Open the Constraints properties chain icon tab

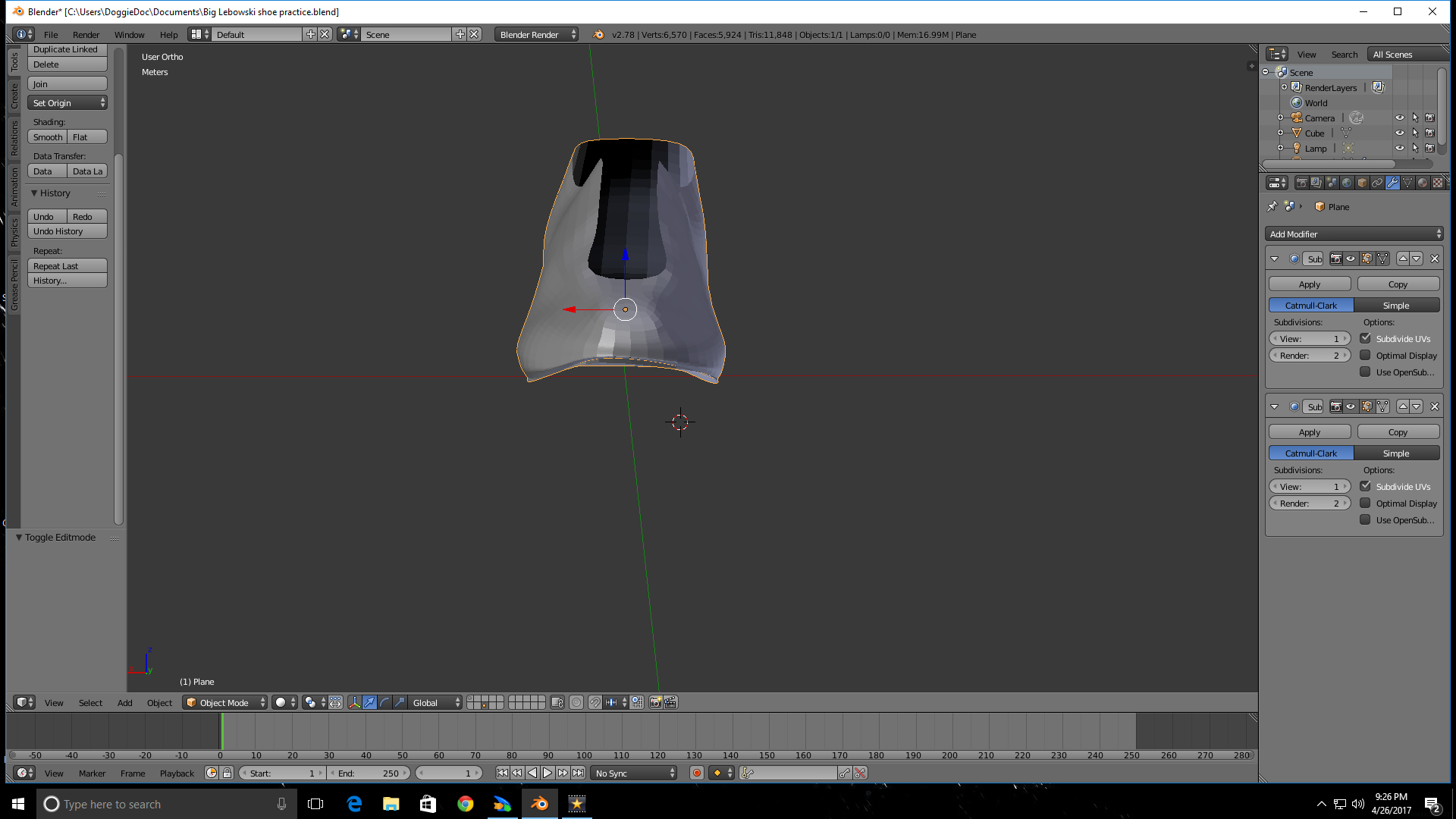click(x=1377, y=183)
